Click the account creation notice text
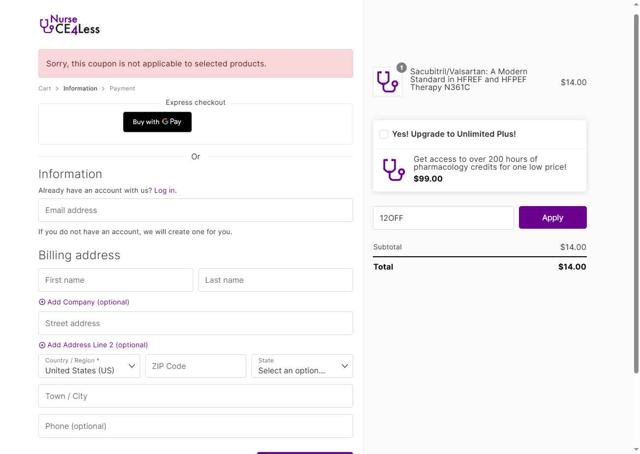640x454 pixels. [135, 232]
